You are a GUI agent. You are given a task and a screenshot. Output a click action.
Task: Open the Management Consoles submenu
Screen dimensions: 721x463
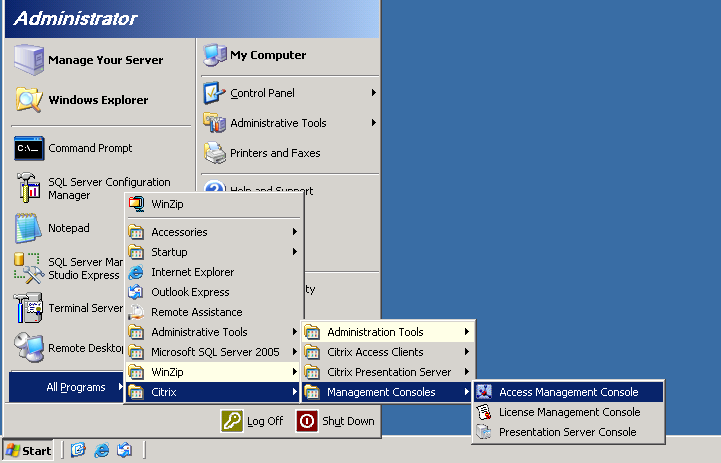pos(387,392)
